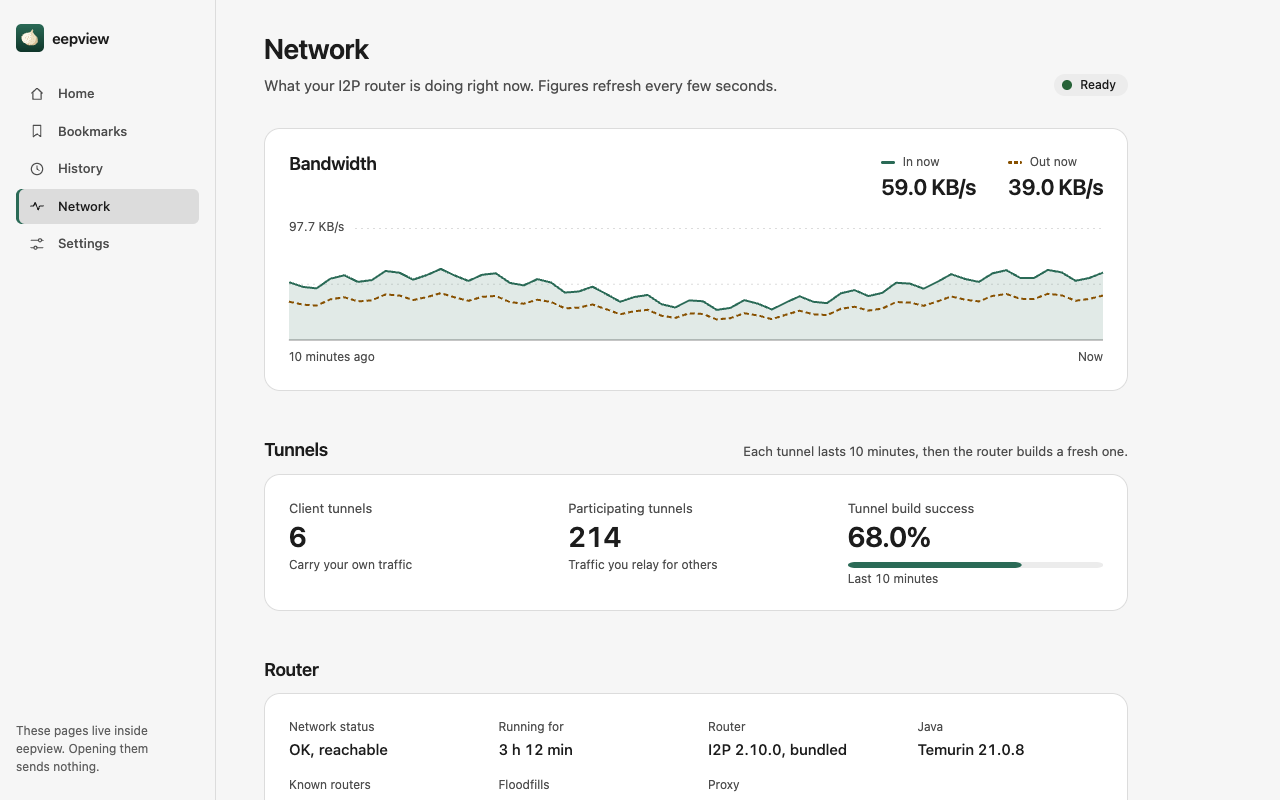Image resolution: width=1280 pixels, height=800 pixels.
Task: Click the 'Proxy' label in Router card
Action: pyautogui.click(x=724, y=785)
